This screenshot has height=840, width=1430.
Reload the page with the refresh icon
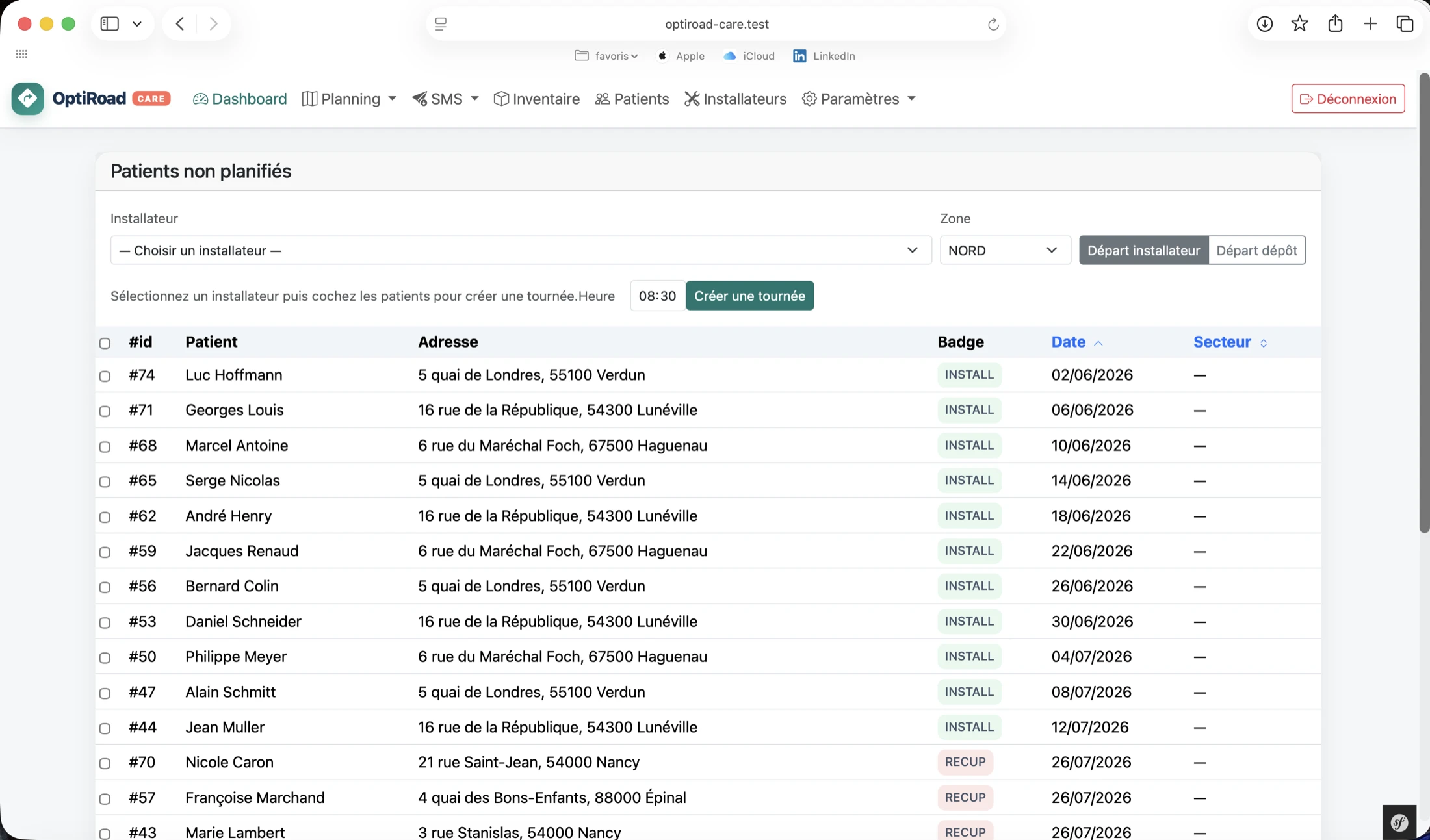tap(993, 24)
